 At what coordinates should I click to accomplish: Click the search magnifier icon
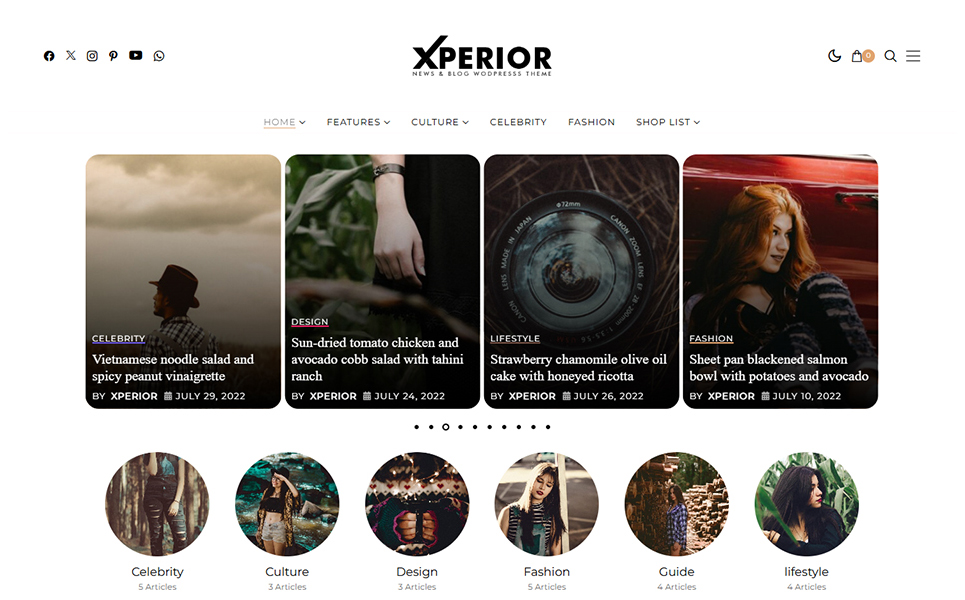tap(890, 56)
